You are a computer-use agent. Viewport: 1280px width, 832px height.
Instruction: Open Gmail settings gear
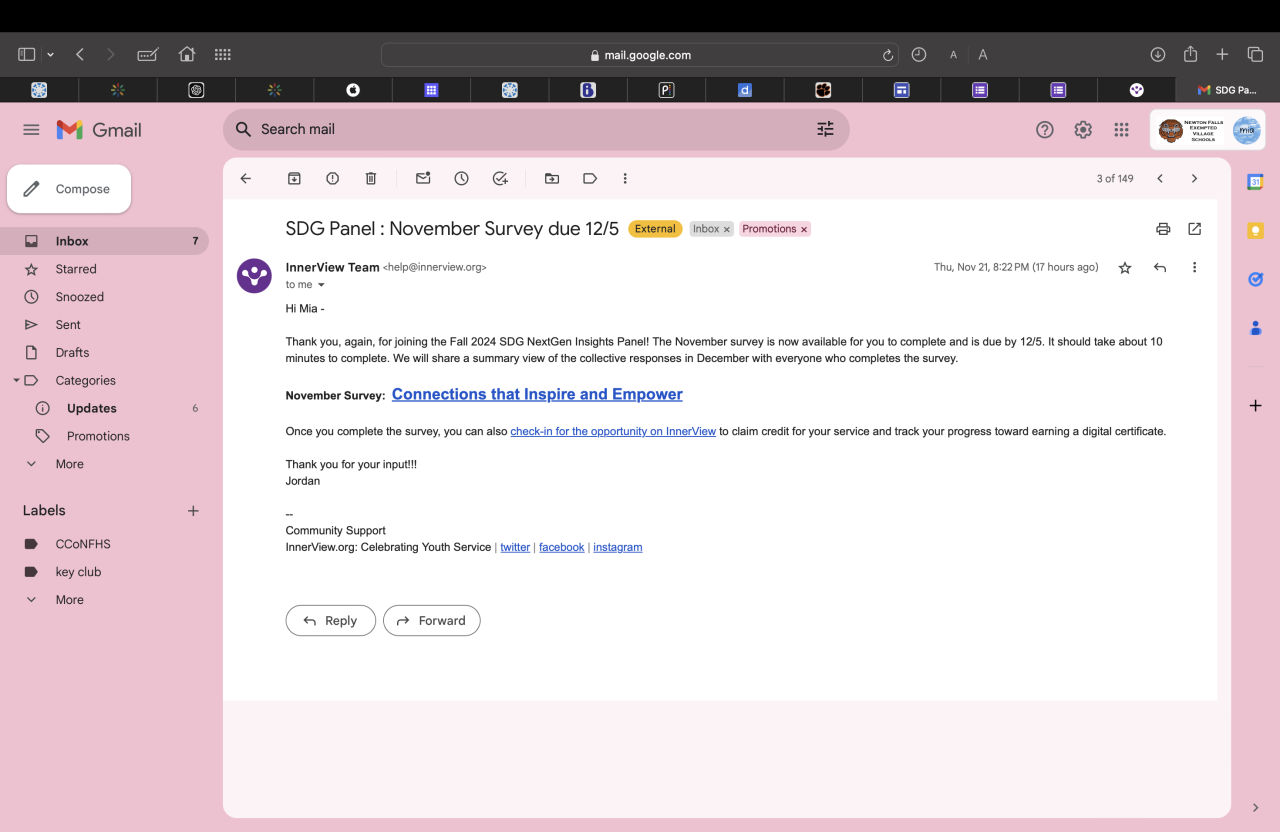click(x=1083, y=130)
